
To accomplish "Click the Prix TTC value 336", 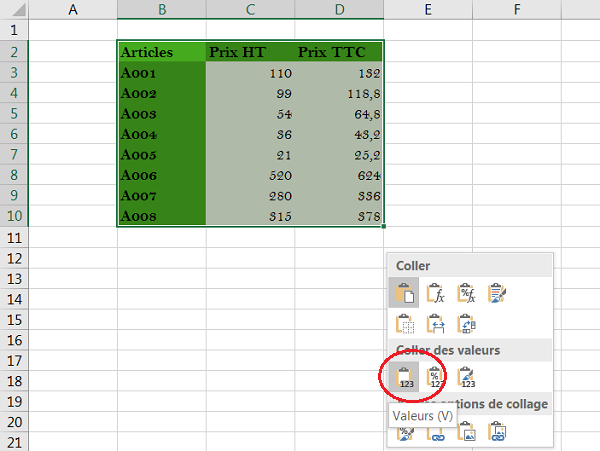I will click(x=339, y=195).
